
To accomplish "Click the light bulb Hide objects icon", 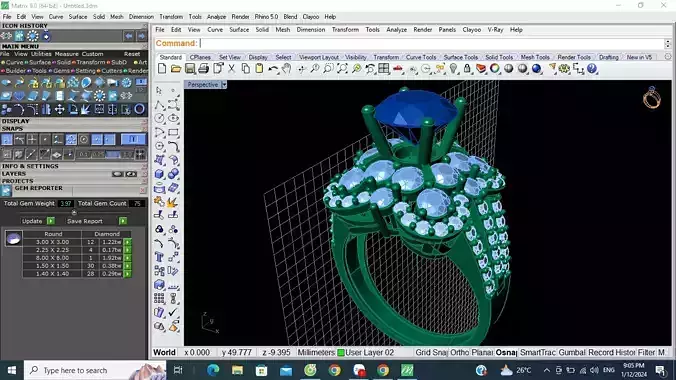I will pyautogui.click(x=454, y=69).
